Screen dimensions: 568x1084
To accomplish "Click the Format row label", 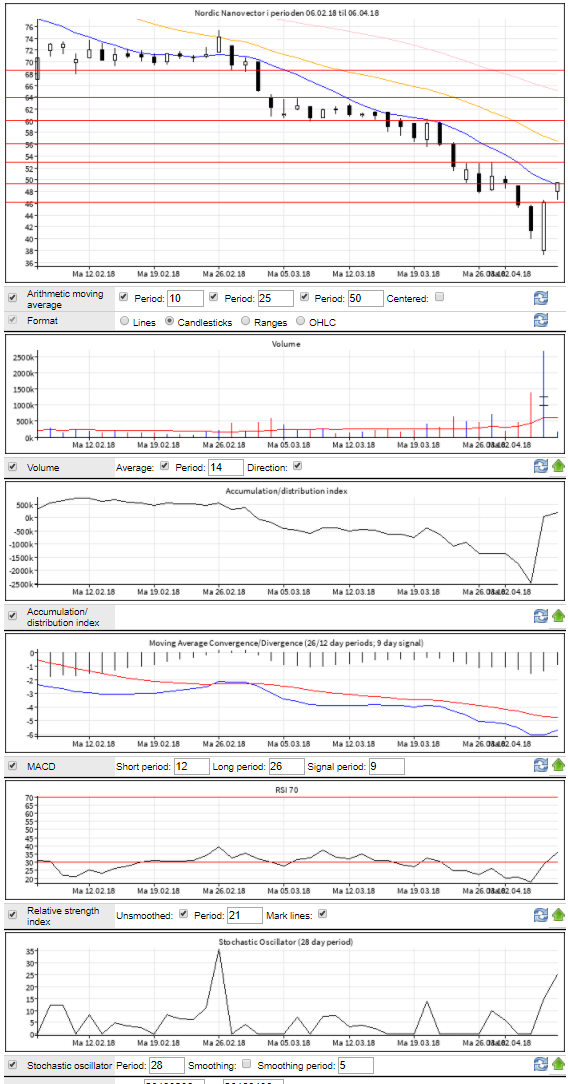I will 41,321.
